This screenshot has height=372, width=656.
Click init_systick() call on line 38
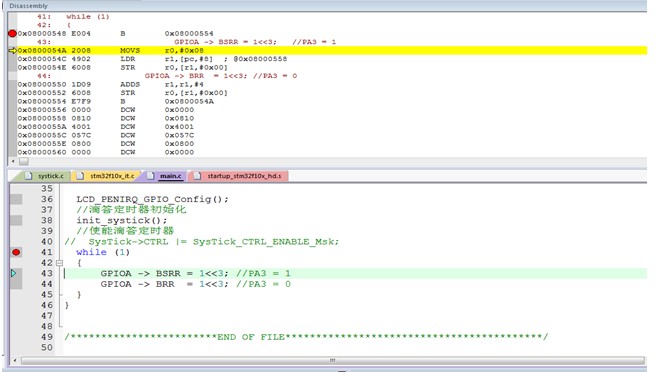click(x=121, y=221)
